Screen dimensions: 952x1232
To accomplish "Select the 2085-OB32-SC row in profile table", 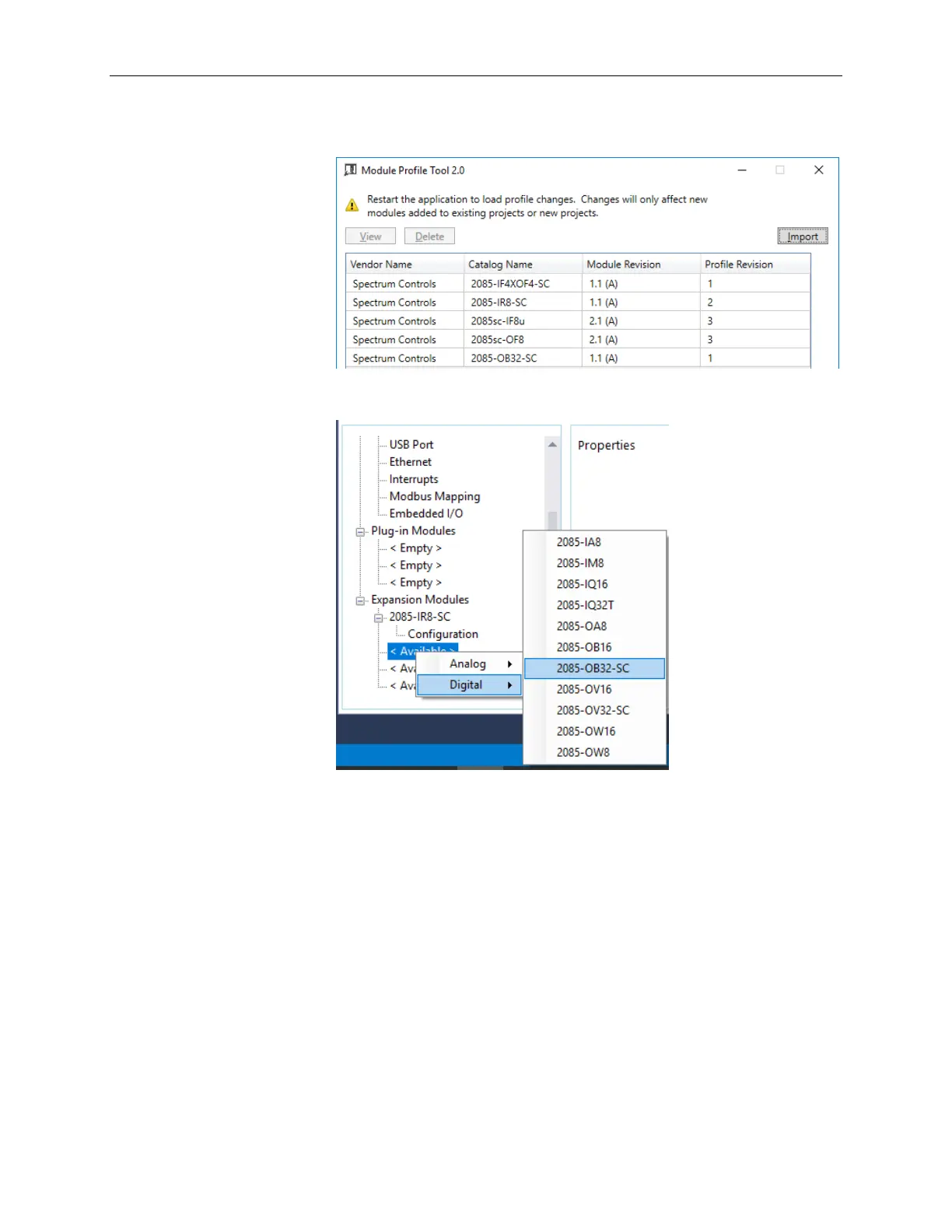I will coord(578,359).
